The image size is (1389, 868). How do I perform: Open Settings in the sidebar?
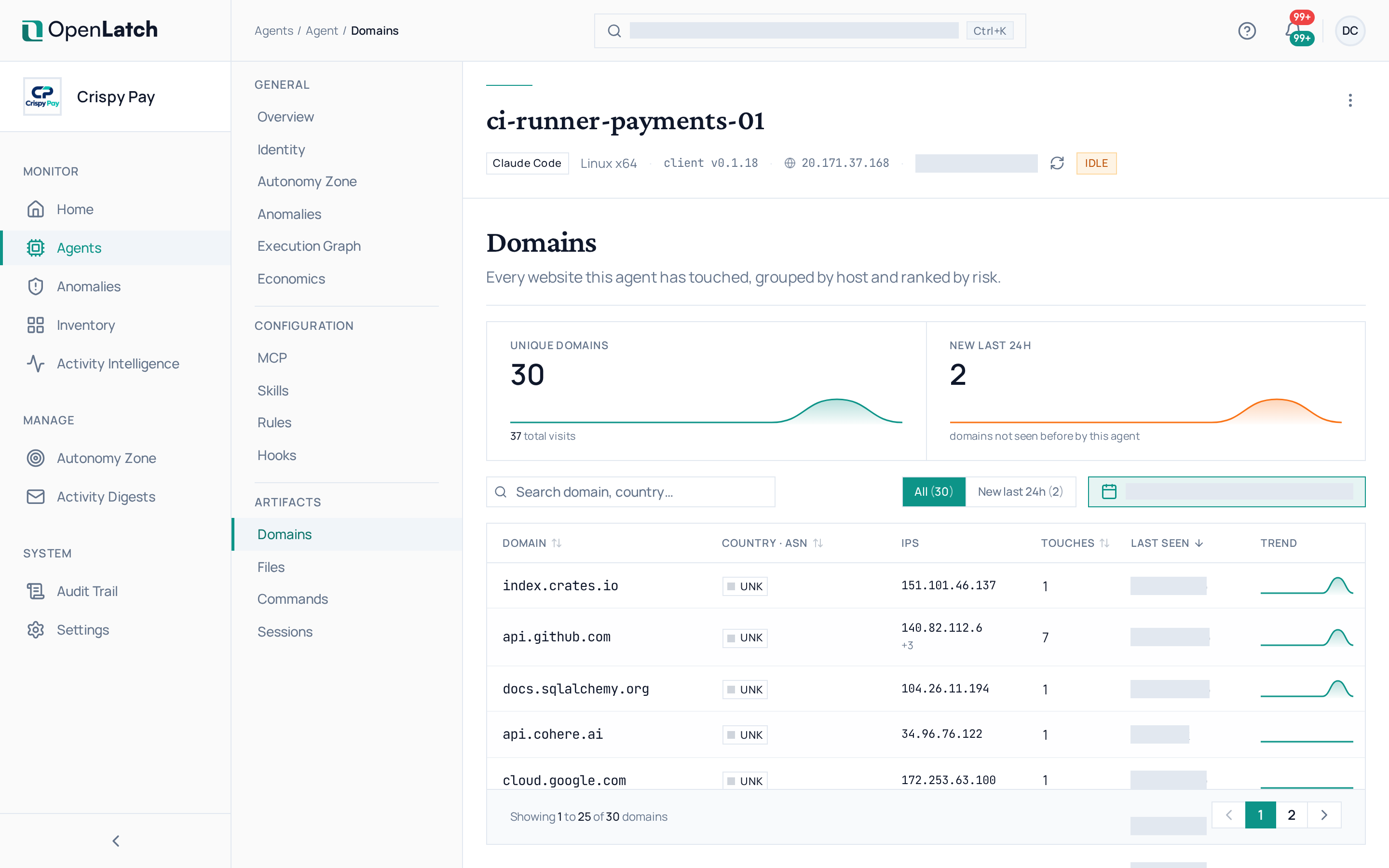tap(115, 630)
